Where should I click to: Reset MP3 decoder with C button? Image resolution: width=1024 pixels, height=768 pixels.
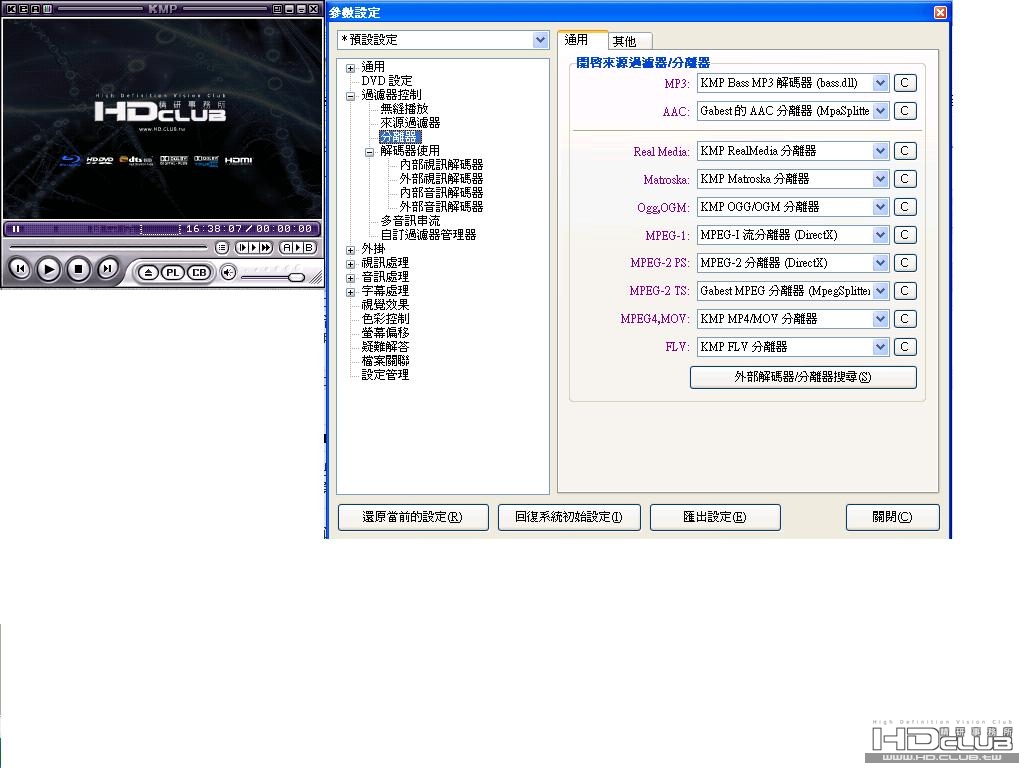(x=904, y=83)
